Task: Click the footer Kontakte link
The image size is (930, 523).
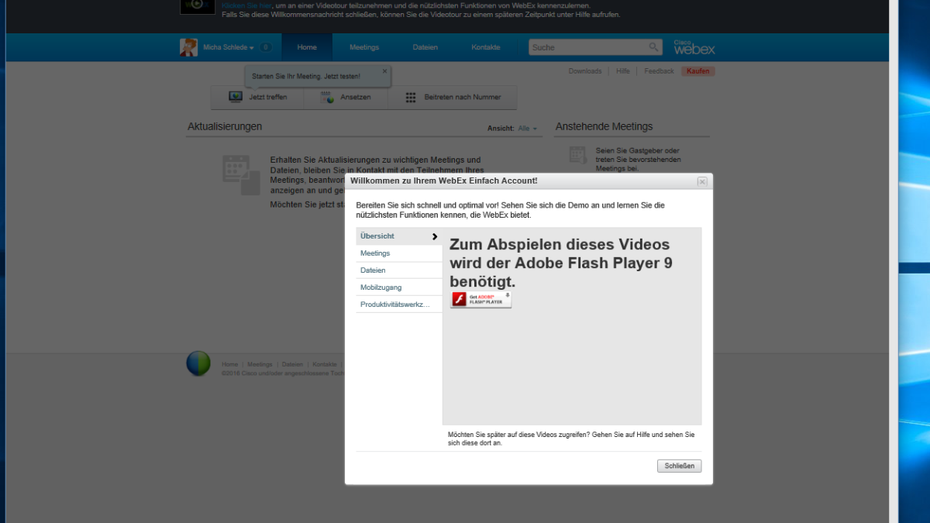Action: (324, 365)
